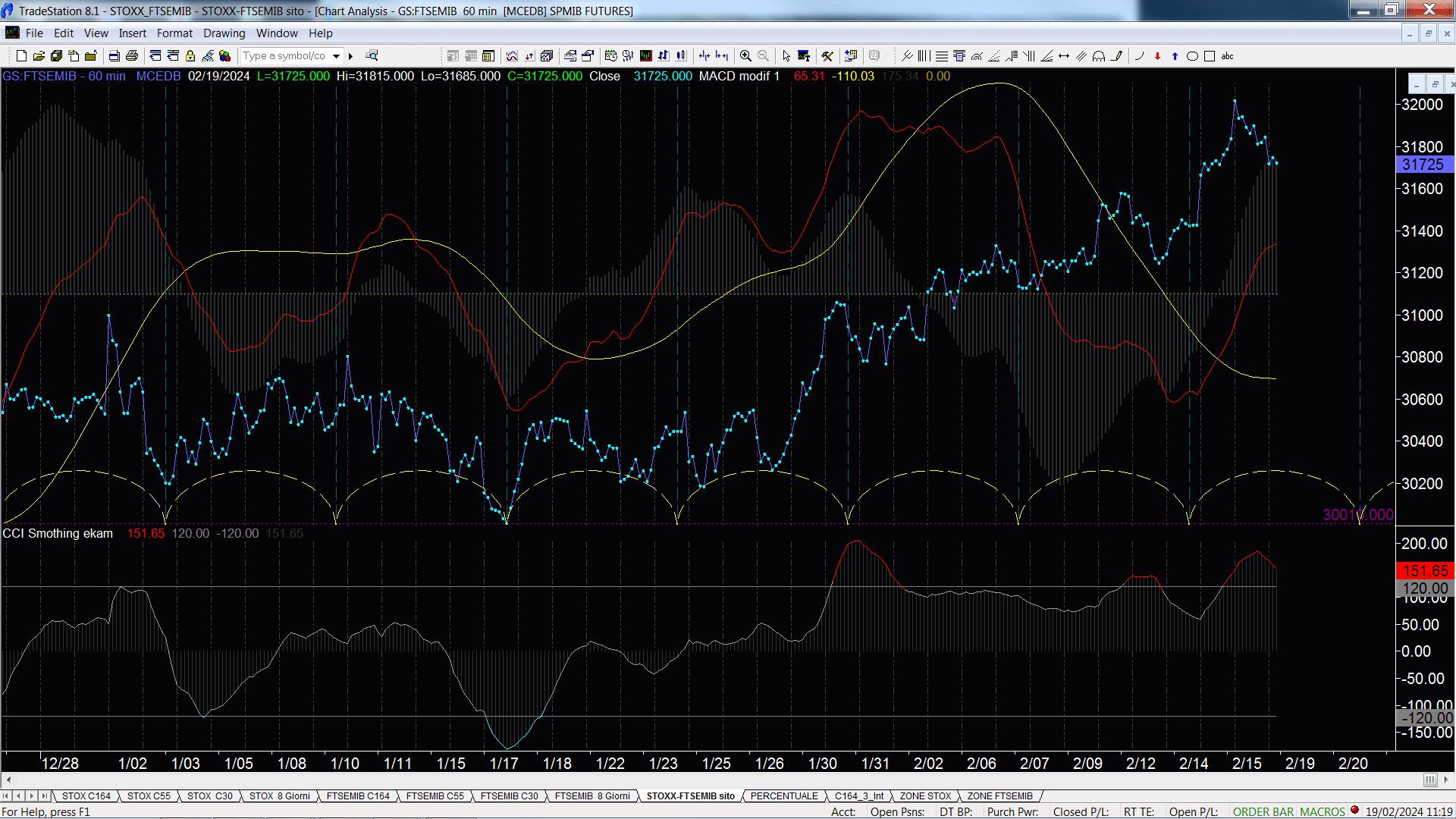Switch to the ZONE FTSEMIB tab
The image size is (1456, 819).
[999, 796]
